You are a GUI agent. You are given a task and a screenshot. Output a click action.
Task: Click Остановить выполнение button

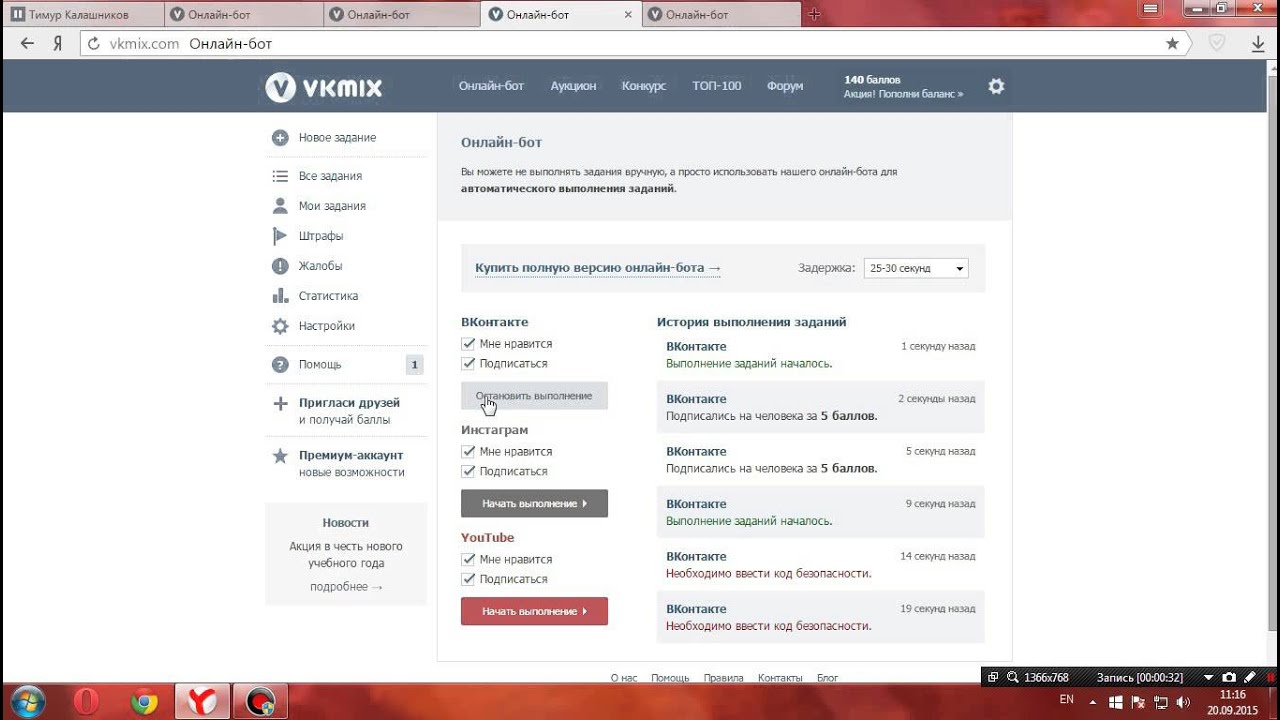[x=534, y=396]
